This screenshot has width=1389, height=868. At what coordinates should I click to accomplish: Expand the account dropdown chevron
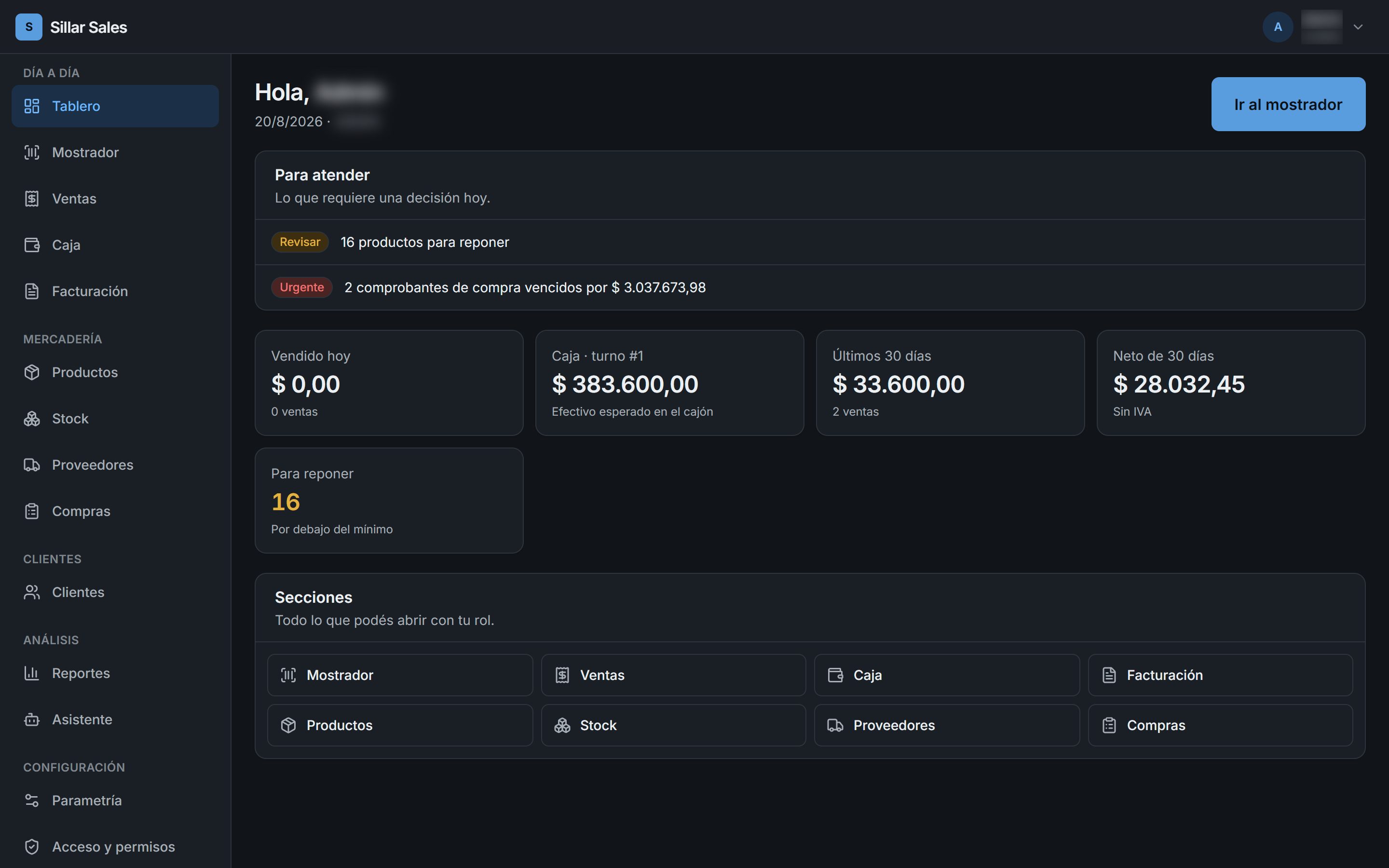coord(1358,27)
